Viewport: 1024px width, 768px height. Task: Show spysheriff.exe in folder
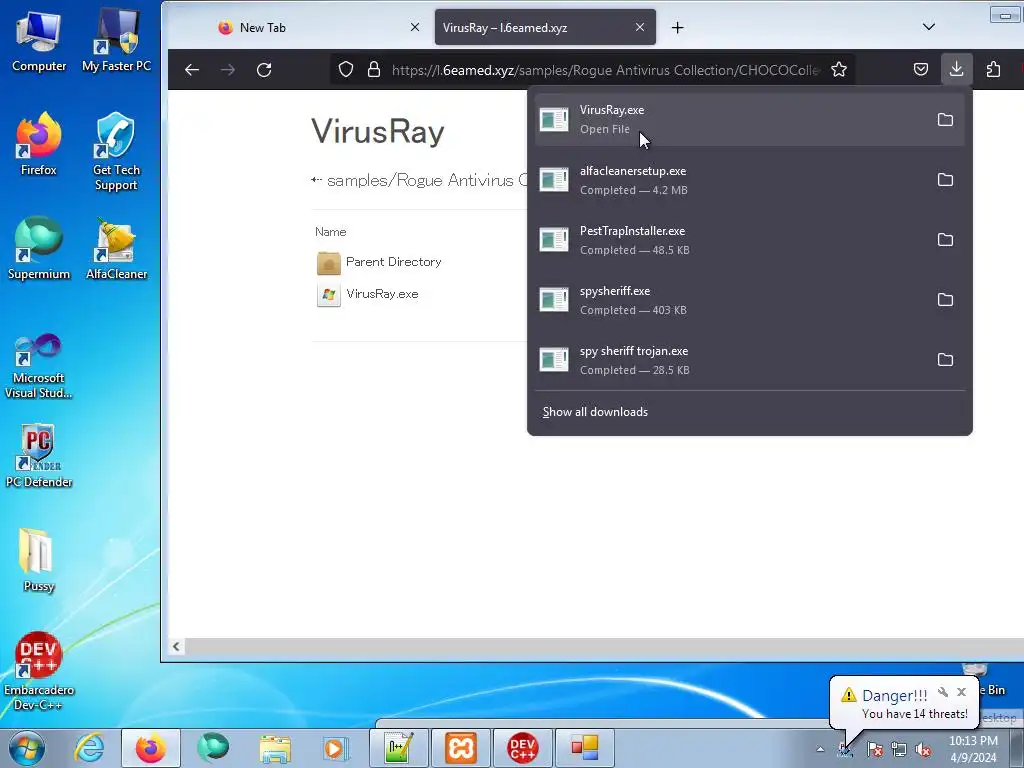945,300
